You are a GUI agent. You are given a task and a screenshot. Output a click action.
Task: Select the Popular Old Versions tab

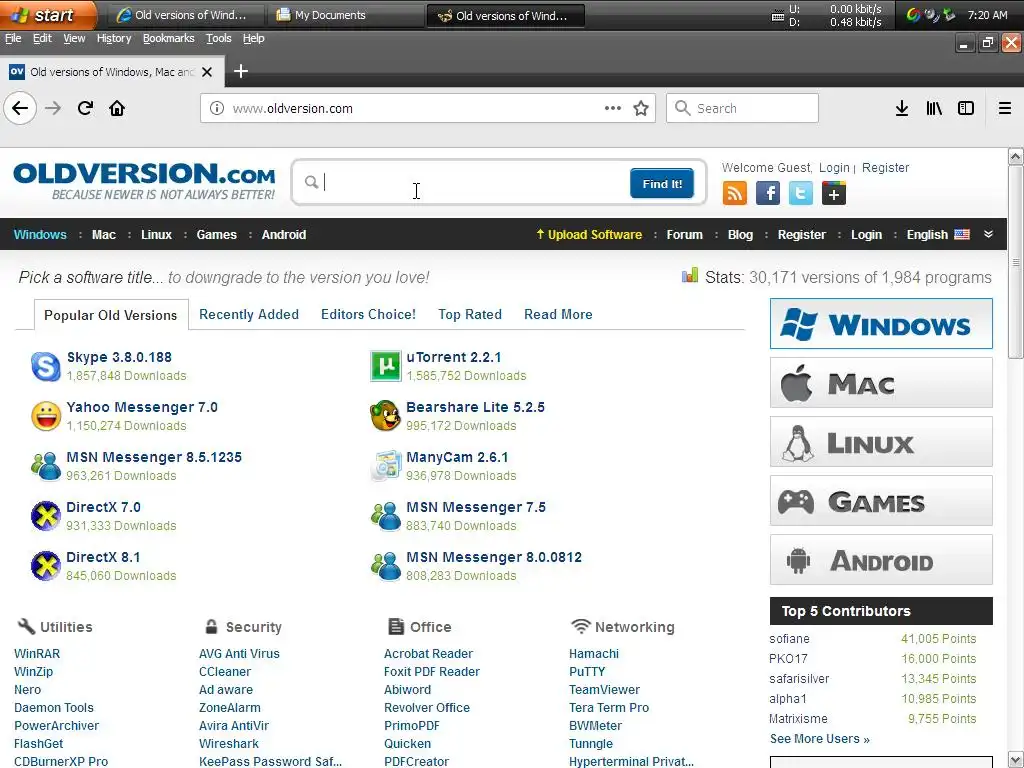coord(111,315)
